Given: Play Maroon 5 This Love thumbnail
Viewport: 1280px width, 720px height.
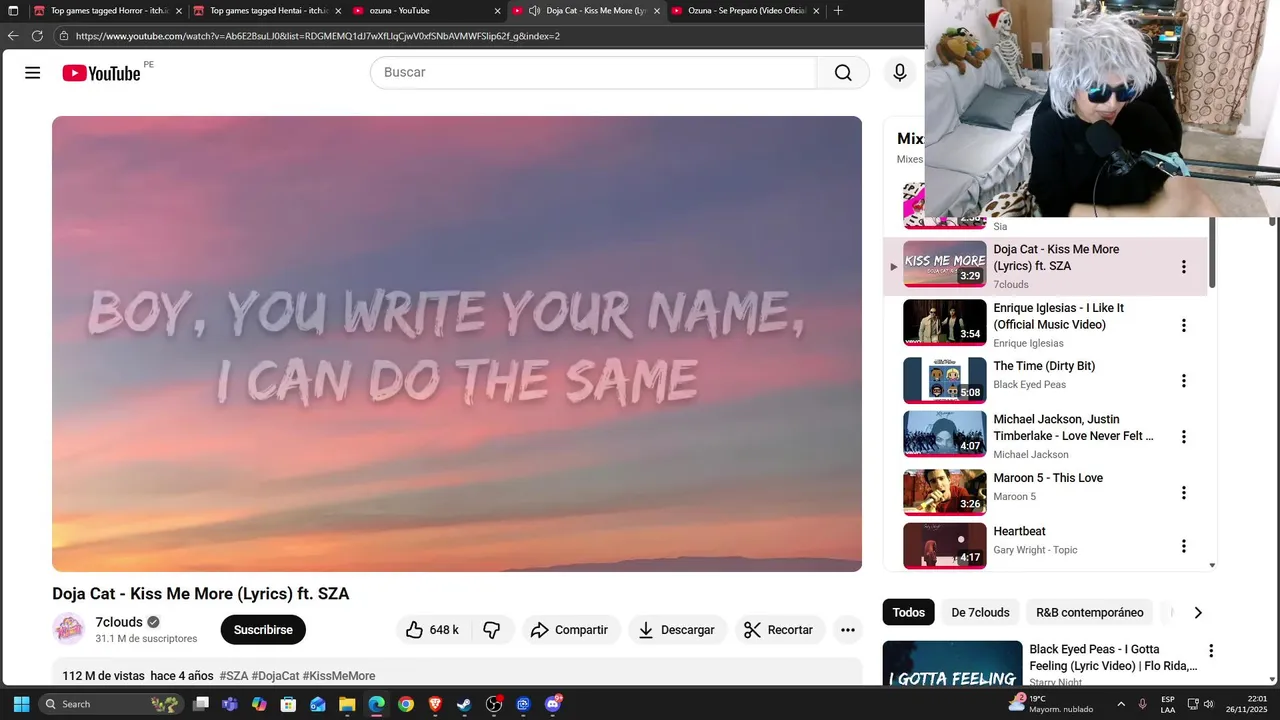Looking at the screenshot, I should [945, 492].
